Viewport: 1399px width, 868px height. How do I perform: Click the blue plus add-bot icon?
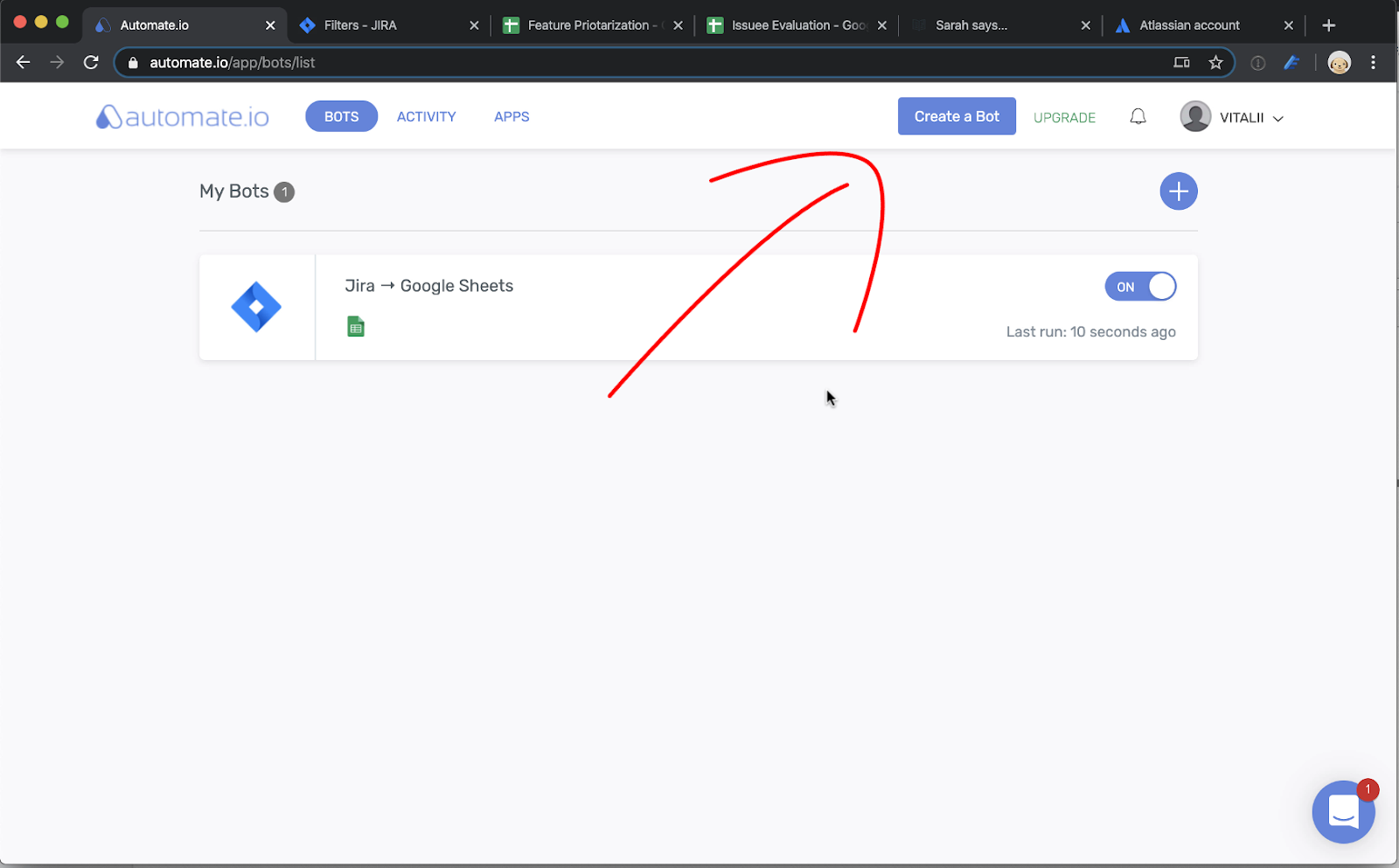pyautogui.click(x=1178, y=191)
